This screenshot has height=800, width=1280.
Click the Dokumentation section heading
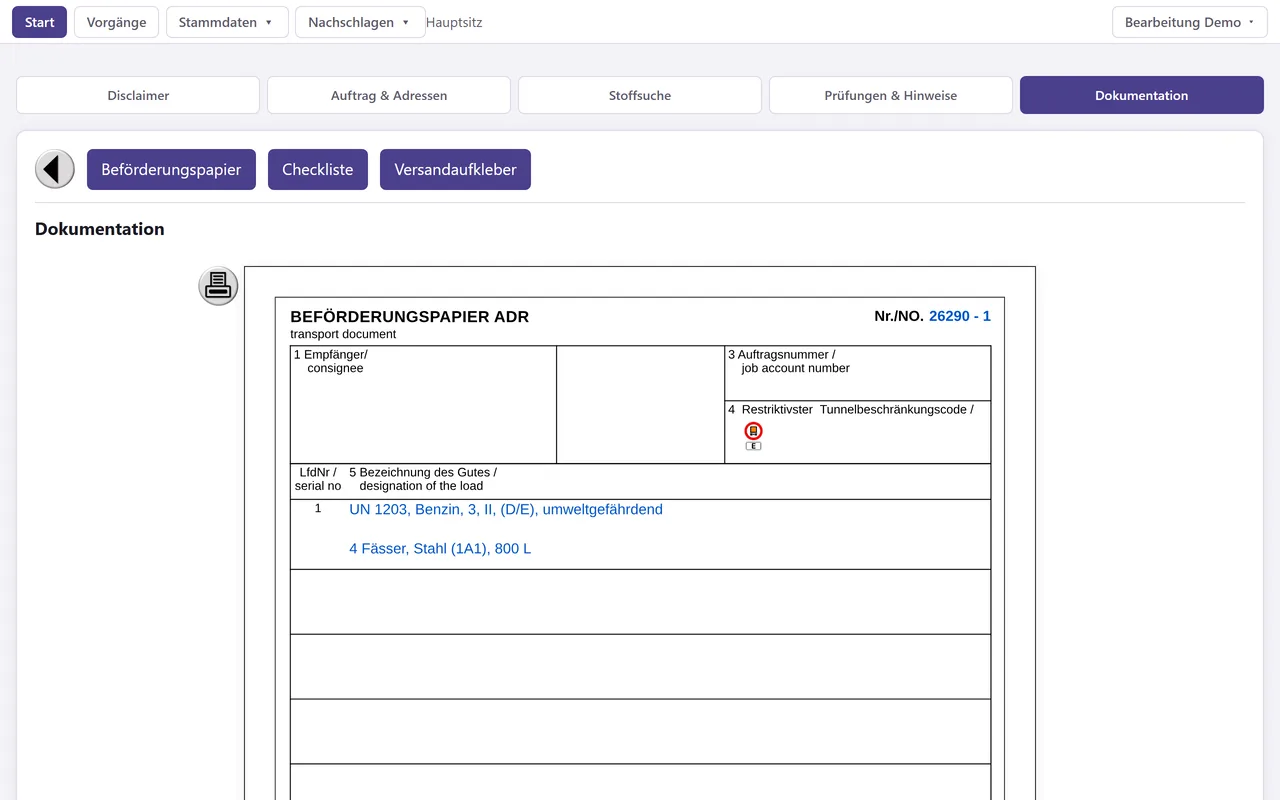100,229
